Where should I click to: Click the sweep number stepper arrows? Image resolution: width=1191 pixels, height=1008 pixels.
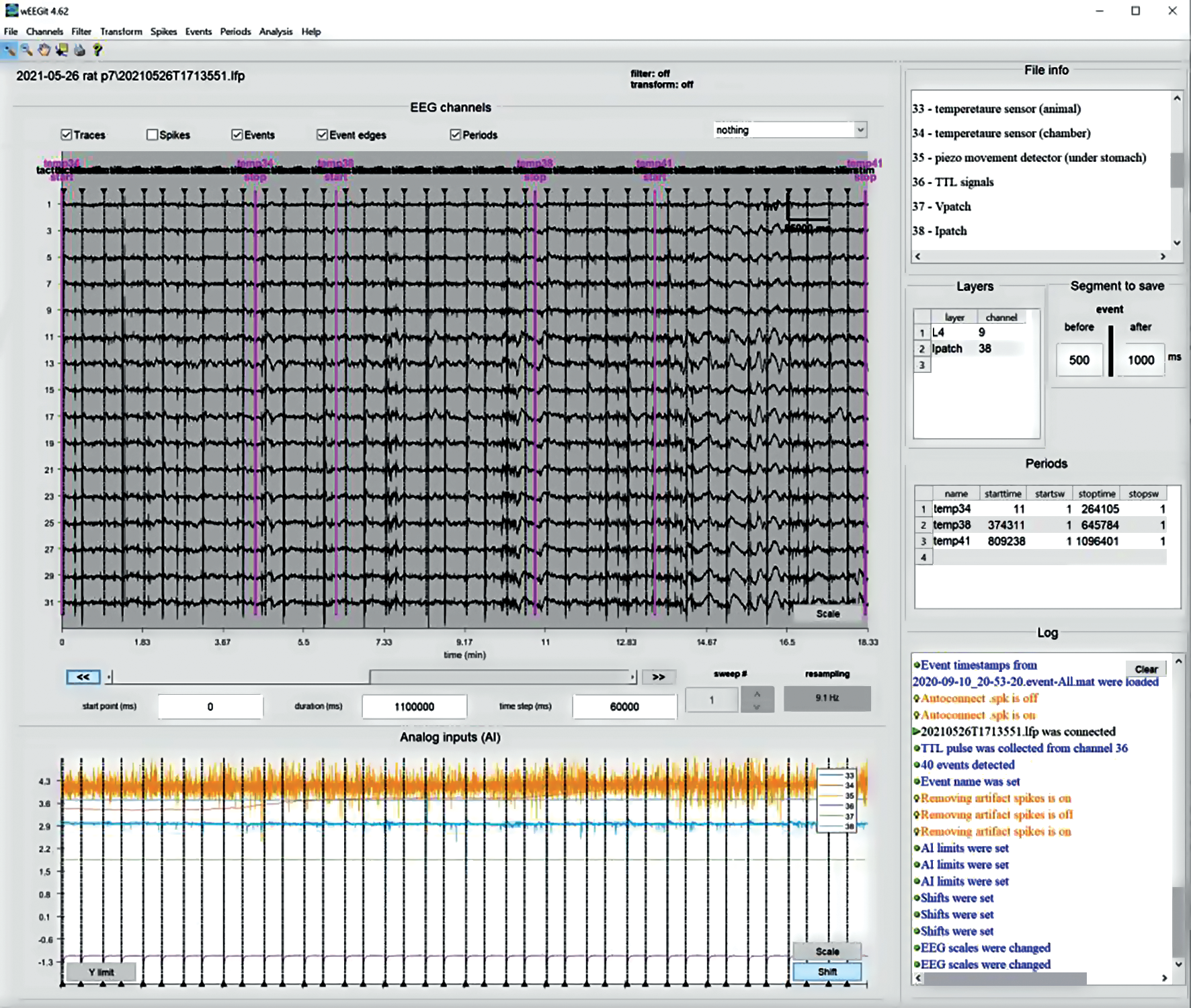tap(757, 700)
